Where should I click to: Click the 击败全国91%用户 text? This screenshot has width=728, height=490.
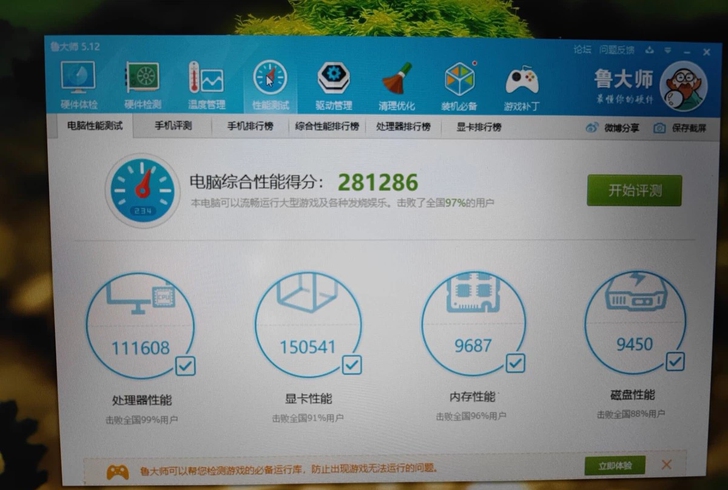pyautogui.click(x=308, y=418)
